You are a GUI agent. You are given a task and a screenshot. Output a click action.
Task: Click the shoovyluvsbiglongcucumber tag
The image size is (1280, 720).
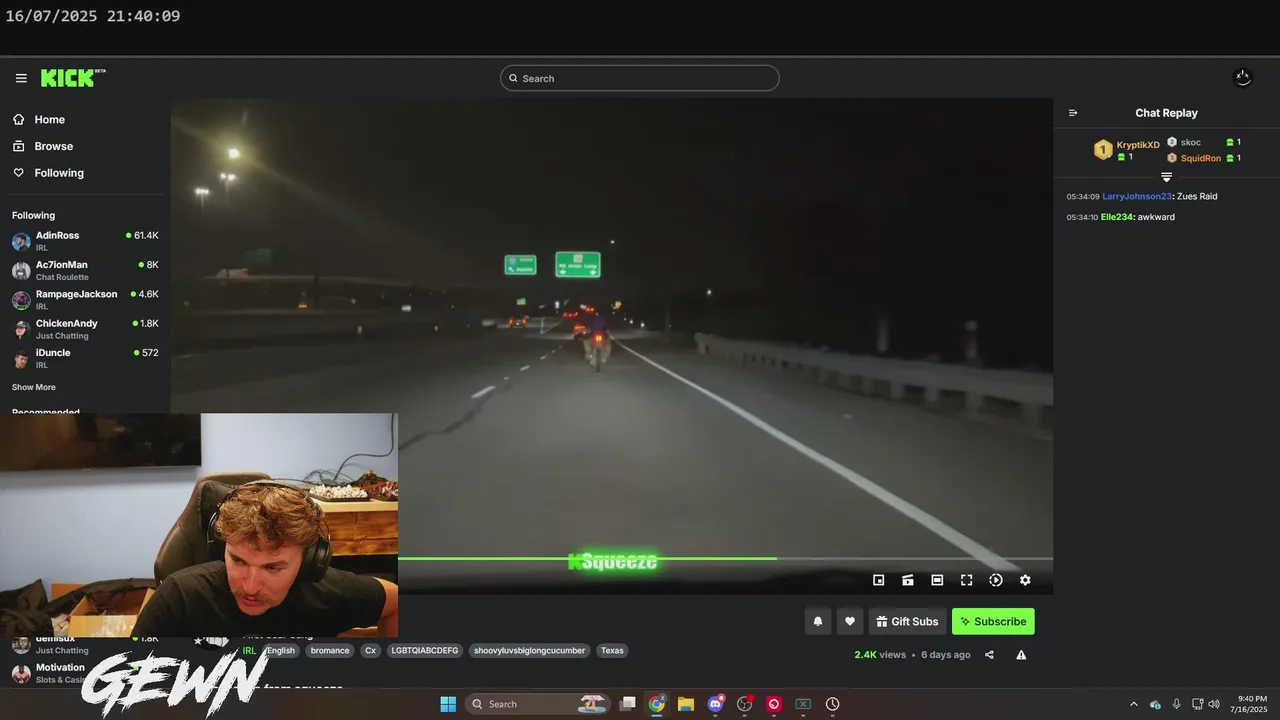pyautogui.click(x=529, y=650)
